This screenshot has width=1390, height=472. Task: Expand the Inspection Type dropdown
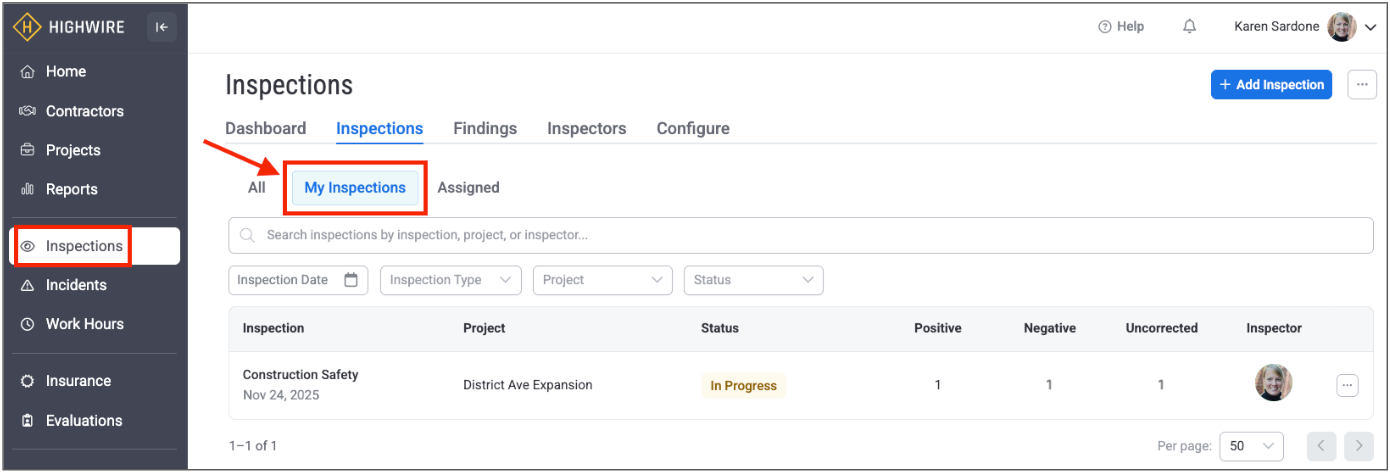pos(450,280)
